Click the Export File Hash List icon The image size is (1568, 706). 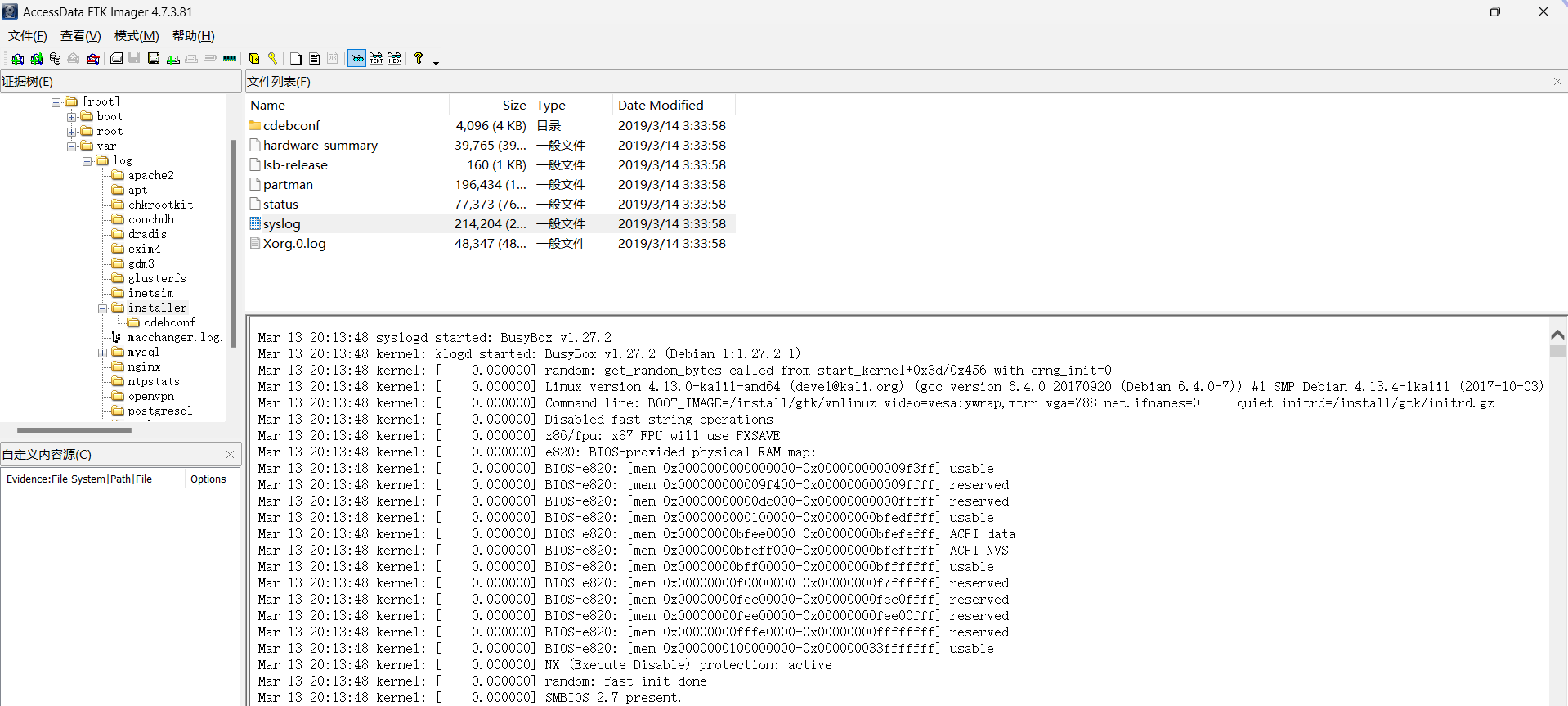[x=315, y=59]
